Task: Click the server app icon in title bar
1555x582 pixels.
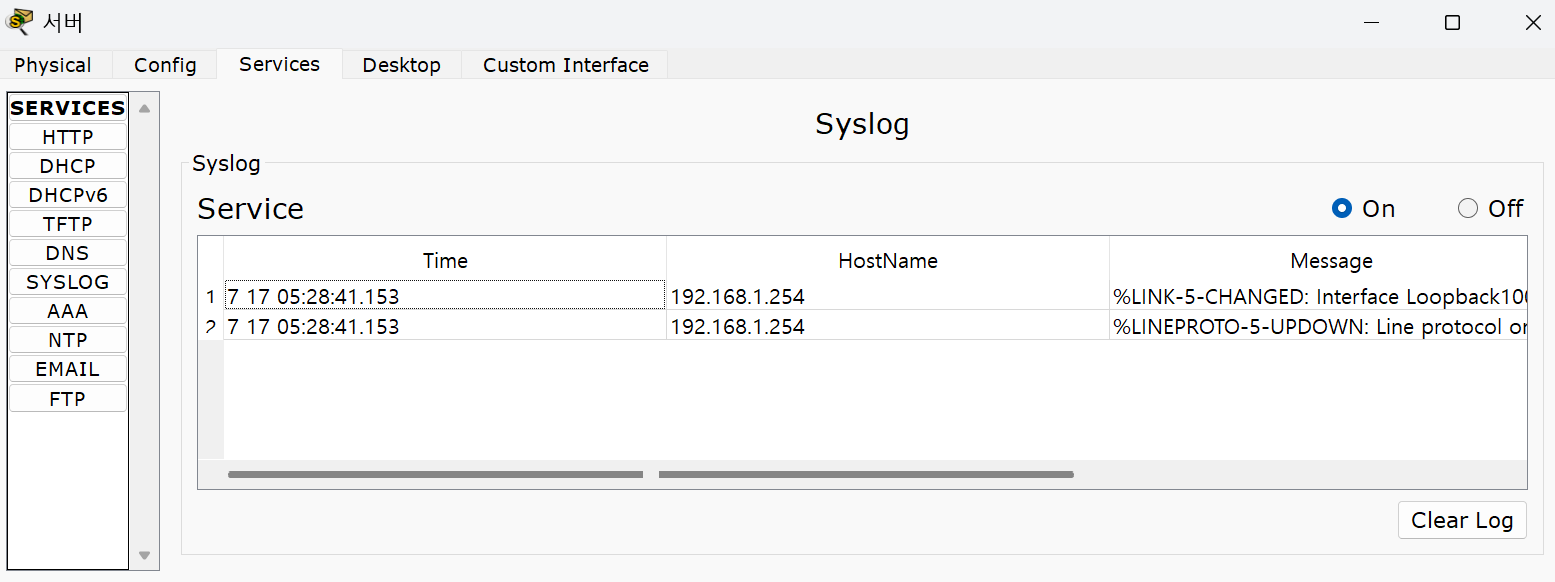Action: click(x=19, y=22)
